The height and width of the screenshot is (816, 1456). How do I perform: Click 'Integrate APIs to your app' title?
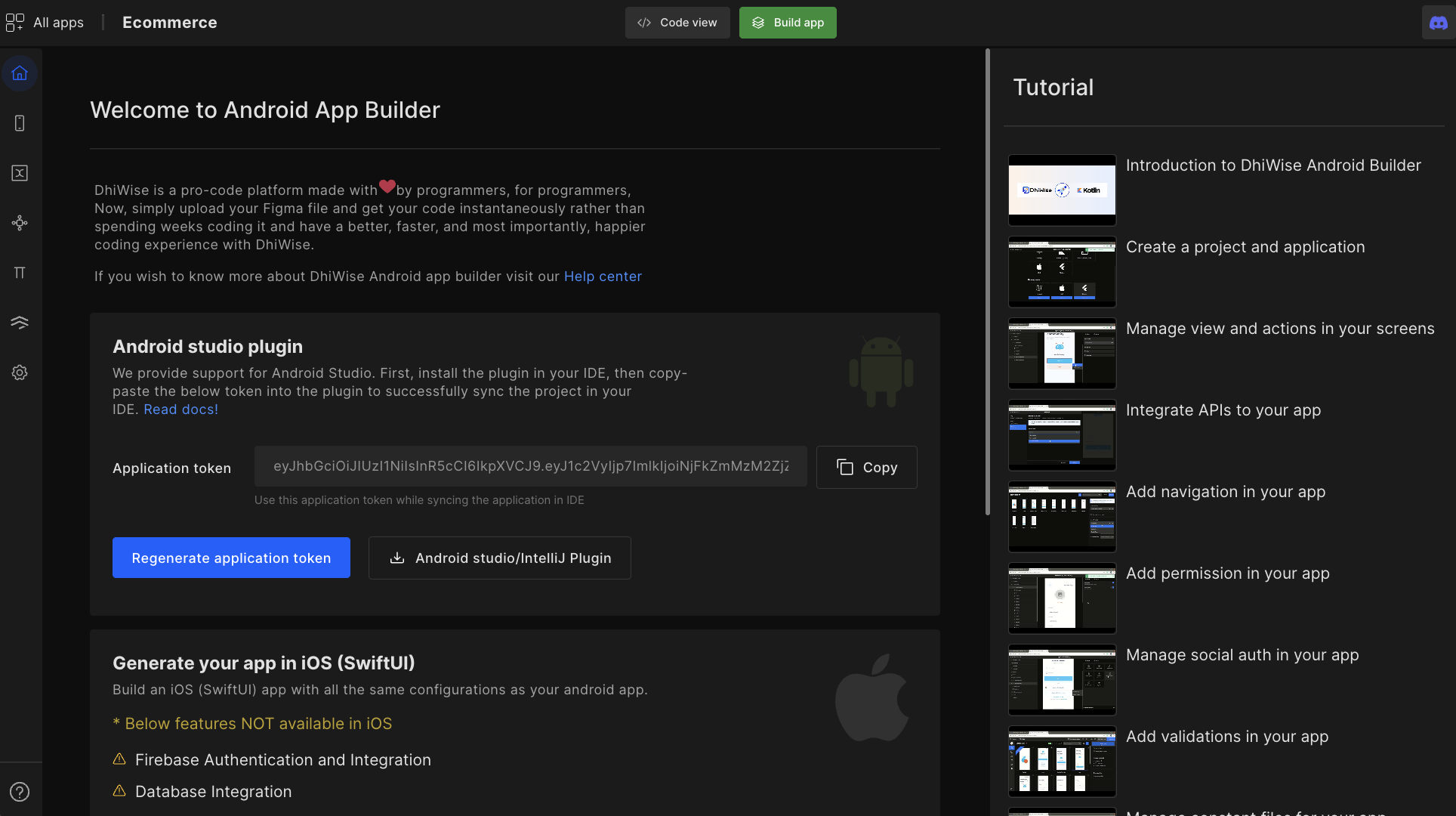[x=1223, y=410]
